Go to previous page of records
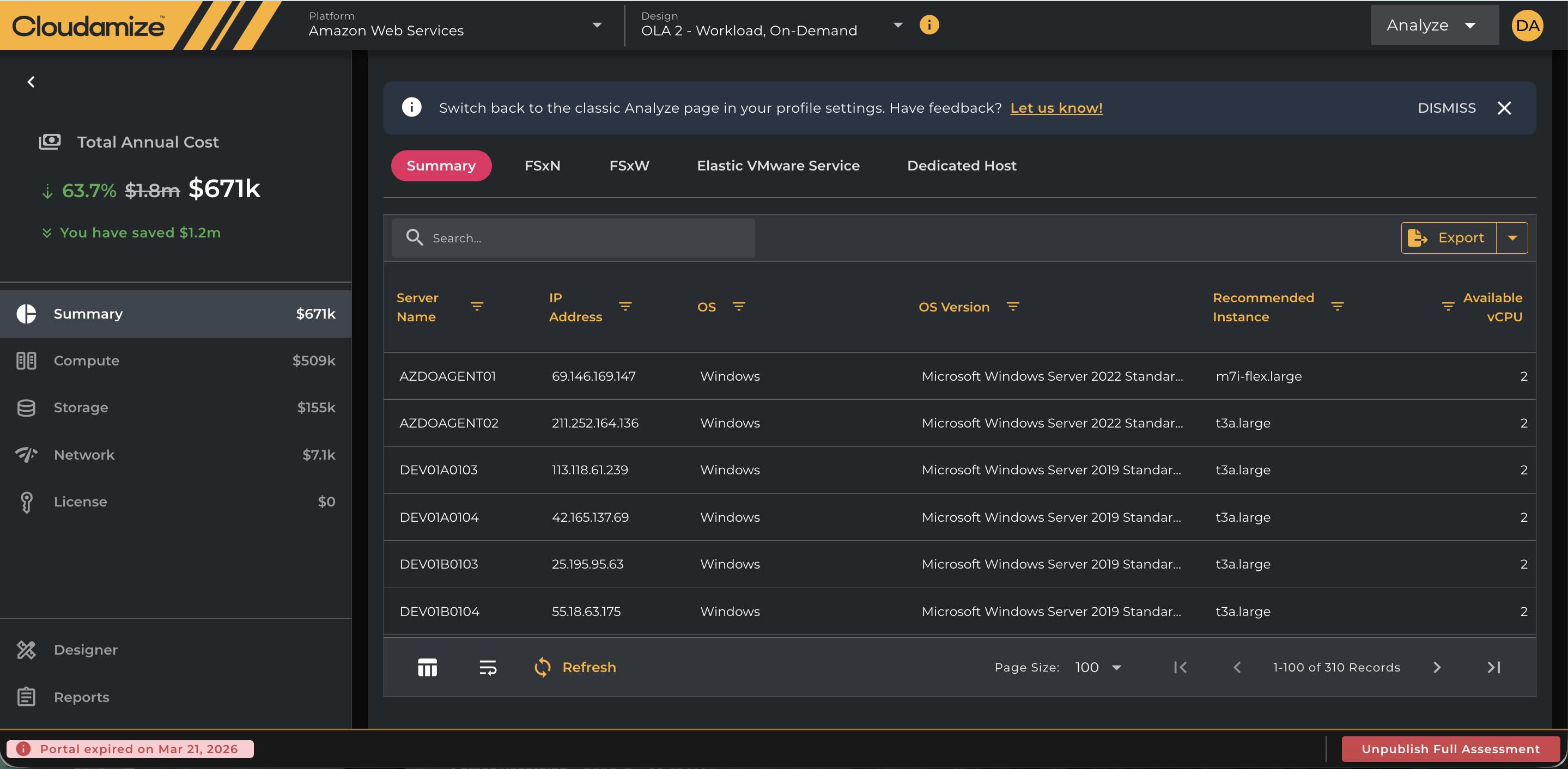 point(1237,667)
